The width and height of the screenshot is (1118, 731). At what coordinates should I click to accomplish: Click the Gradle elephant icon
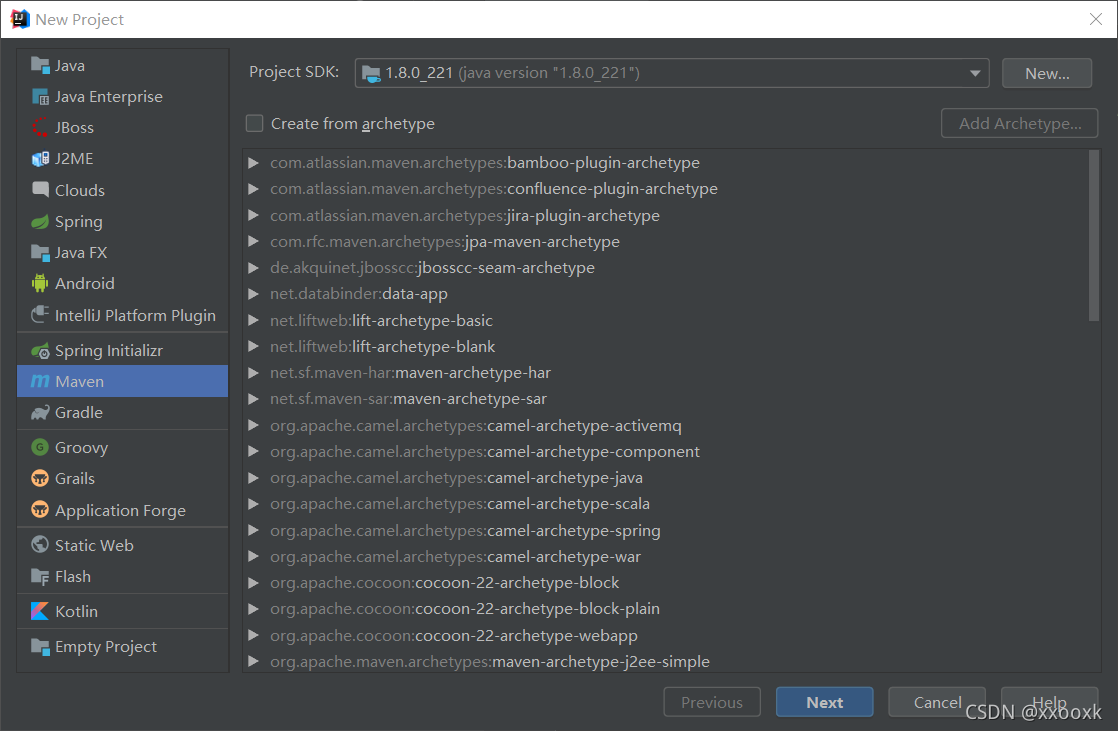[40, 412]
